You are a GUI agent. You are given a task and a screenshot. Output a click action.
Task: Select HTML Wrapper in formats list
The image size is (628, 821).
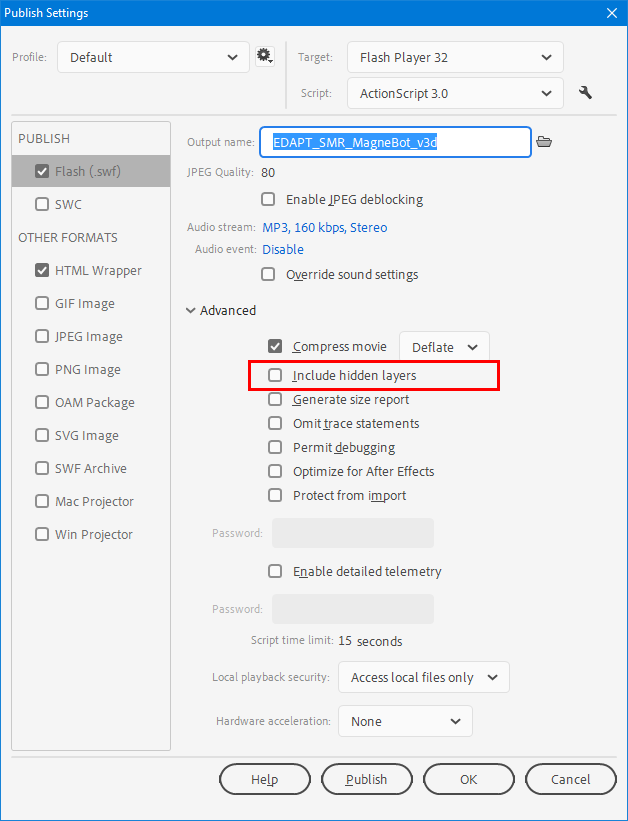pos(98,270)
